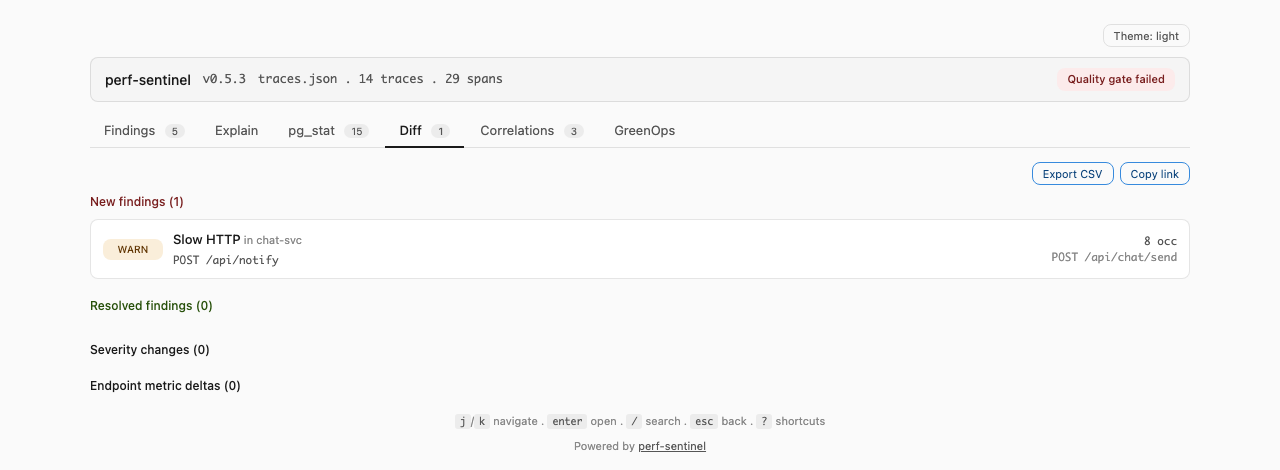Click the perf-sentinel header title
The image size is (1280, 470).
click(x=148, y=79)
